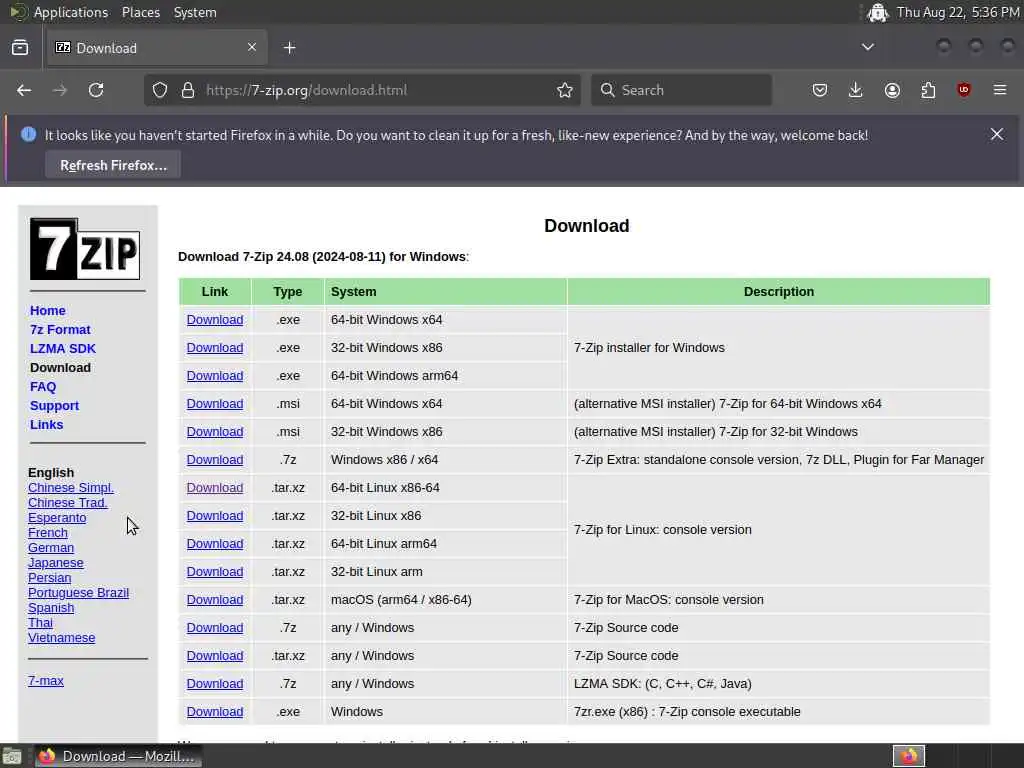Open the 7-max link
The width and height of the screenshot is (1024, 768).
click(x=46, y=680)
